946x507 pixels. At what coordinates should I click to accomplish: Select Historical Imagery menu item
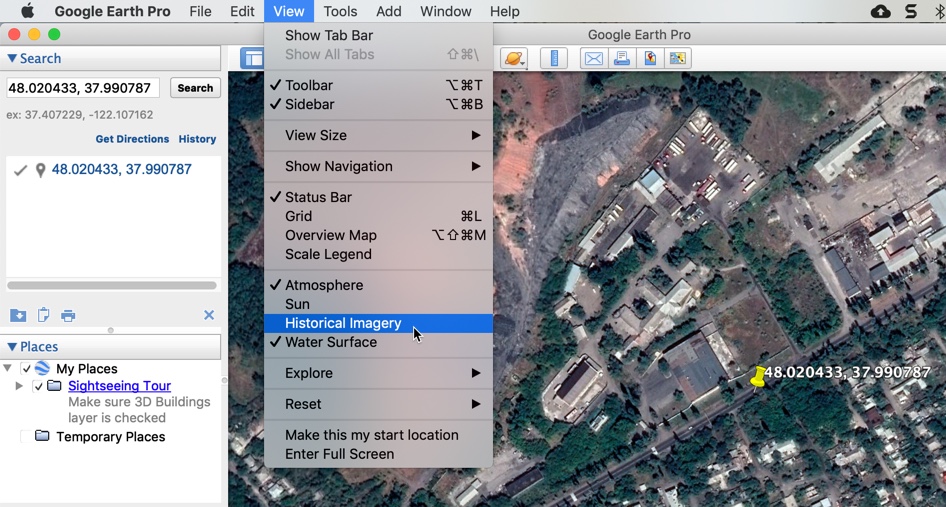pyautogui.click(x=378, y=323)
